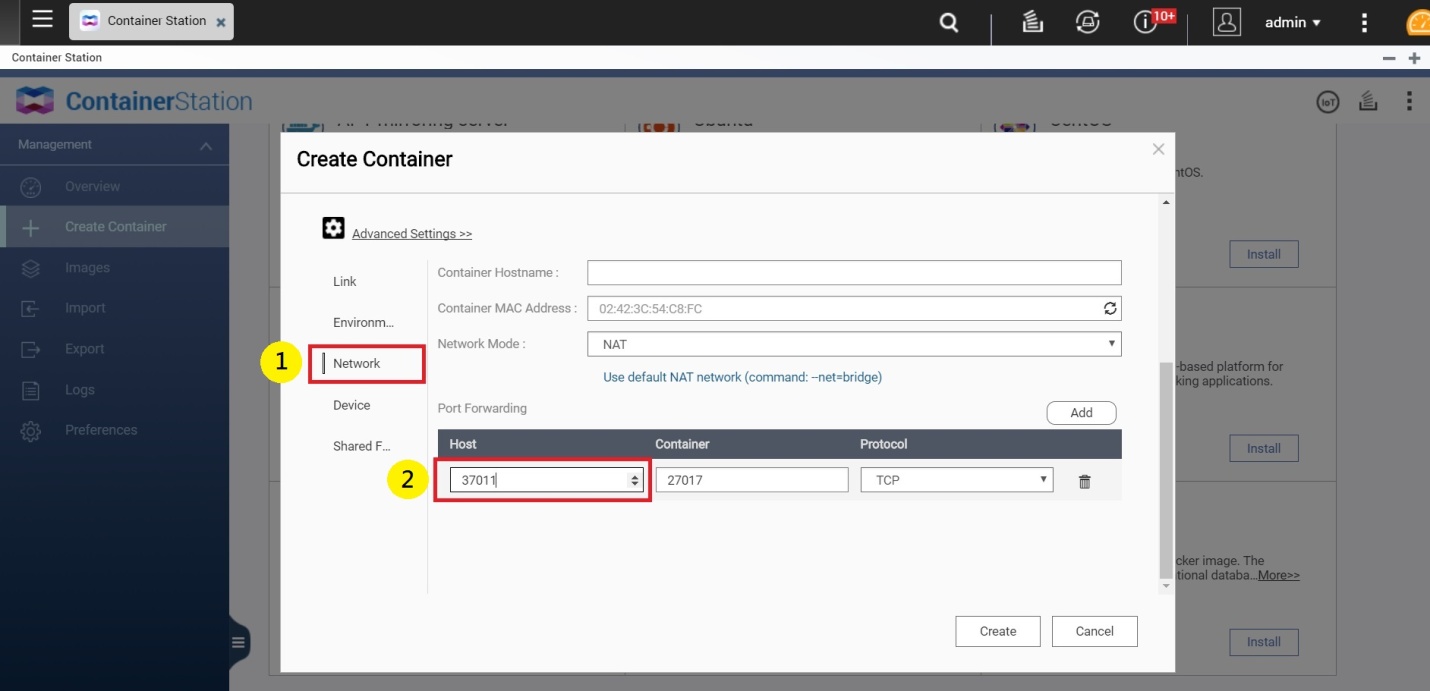This screenshot has width=1430, height=691.
Task: Click the admin user profile icon
Action: (1226, 22)
